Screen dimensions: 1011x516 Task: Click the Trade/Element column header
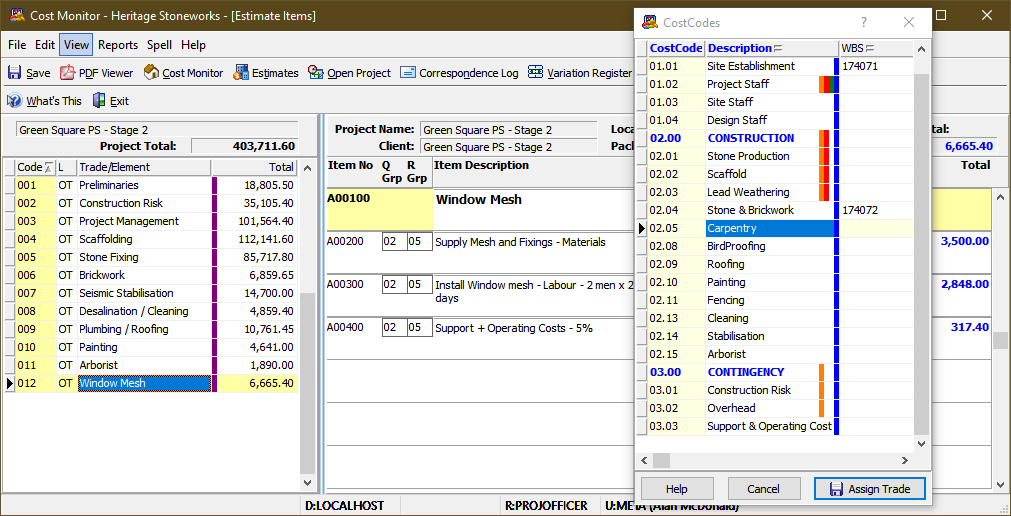coord(144,167)
